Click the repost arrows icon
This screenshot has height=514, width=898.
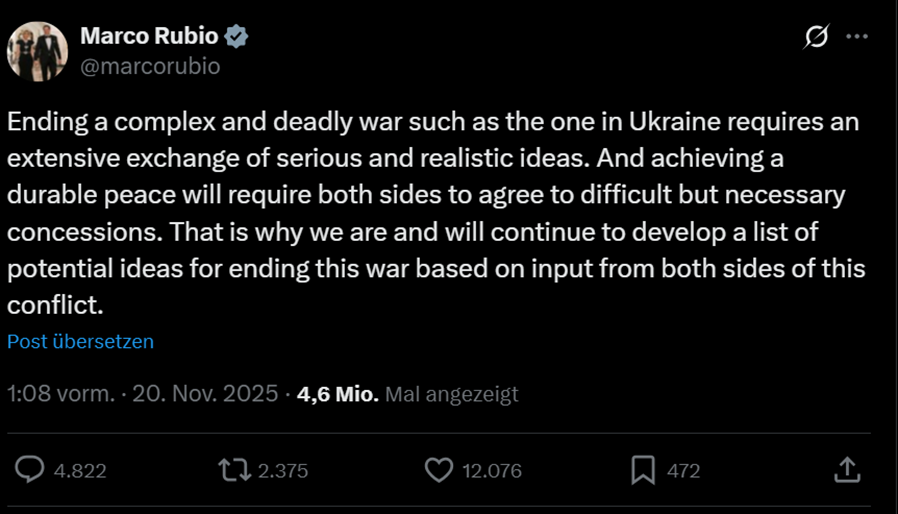click(235, 469)
